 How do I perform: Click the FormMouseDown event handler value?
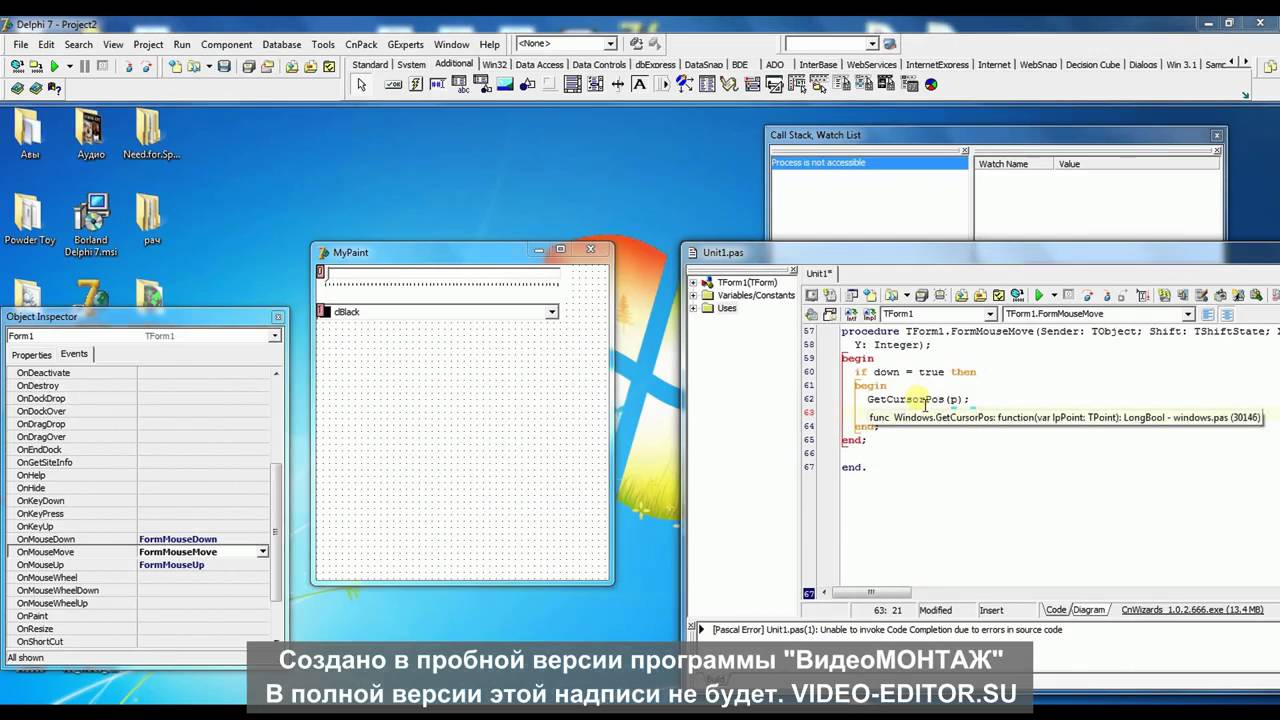[x=178, y=539]
